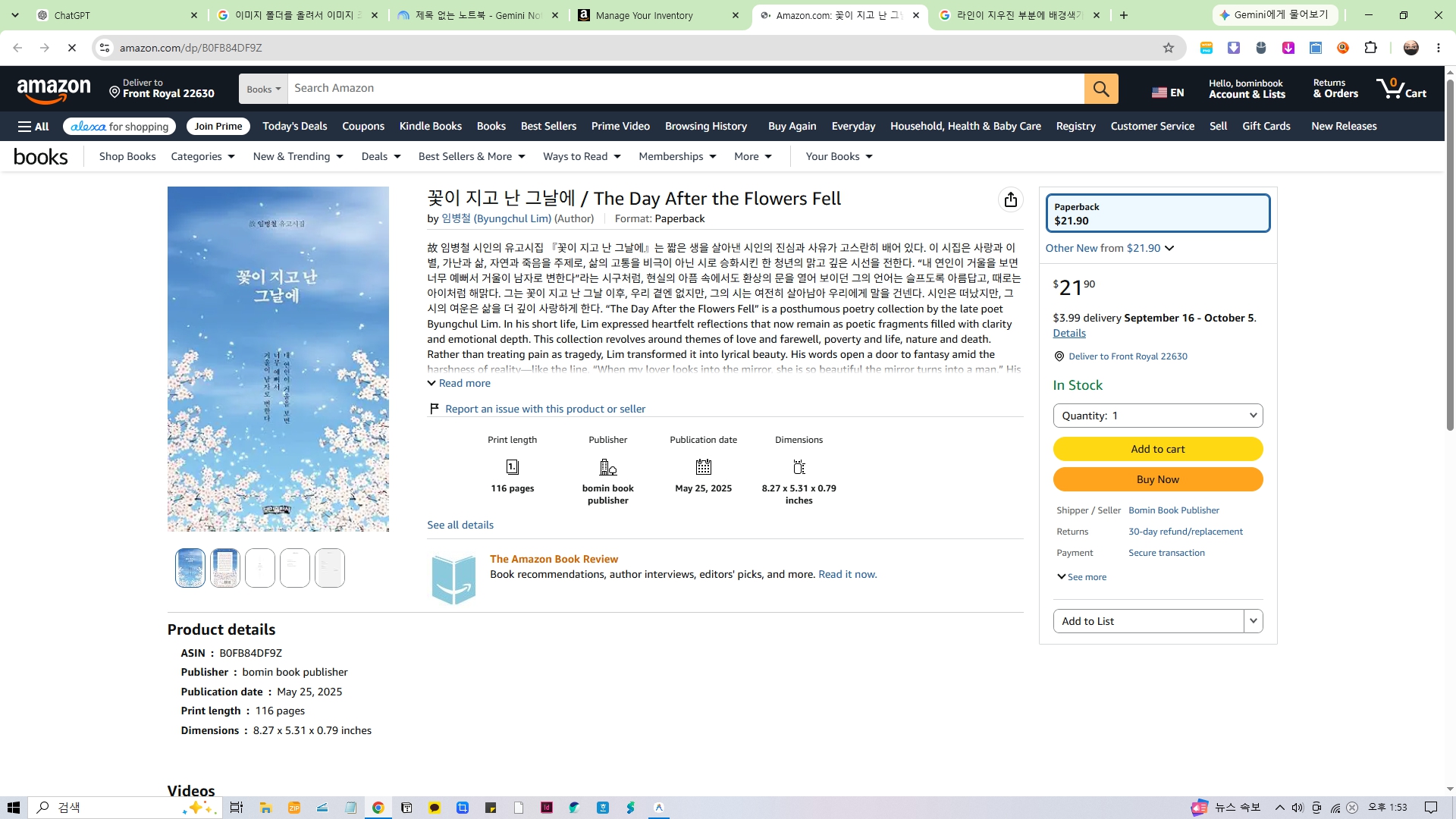Viewport: 1456px width, 819px height.
Task: Click the orange search magnifier button
Action: [x=1101, y=89]
